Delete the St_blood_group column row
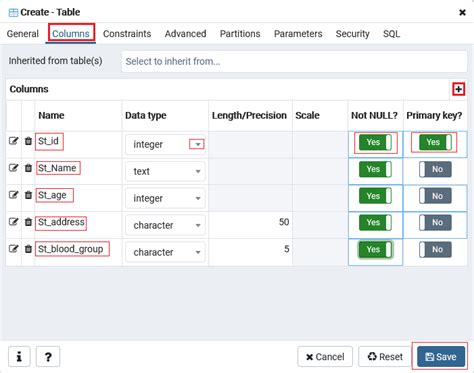The height and width of the screenshot is (373, 474). tap(28, 249)
